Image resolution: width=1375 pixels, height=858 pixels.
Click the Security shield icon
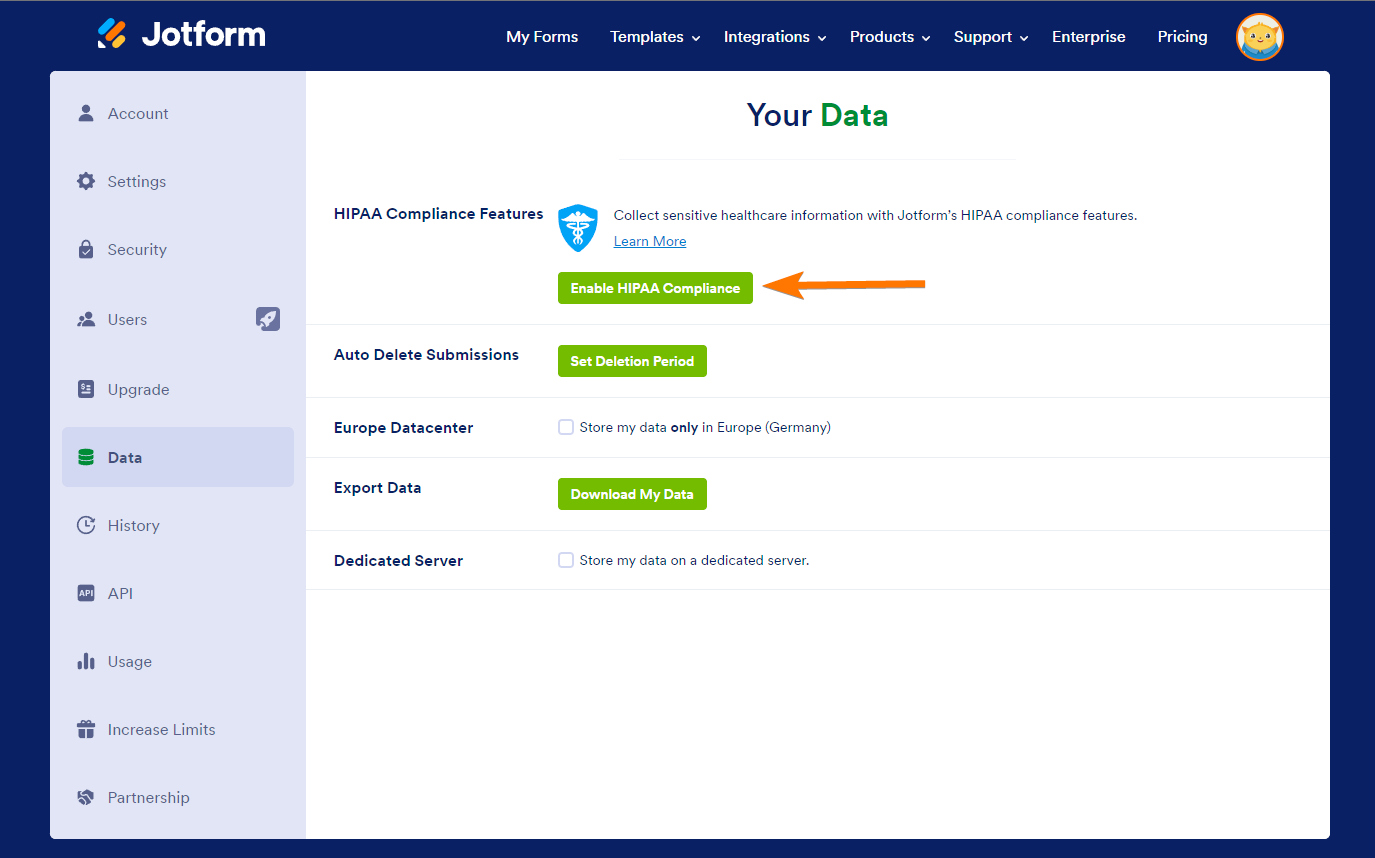(x=87, y=249)
